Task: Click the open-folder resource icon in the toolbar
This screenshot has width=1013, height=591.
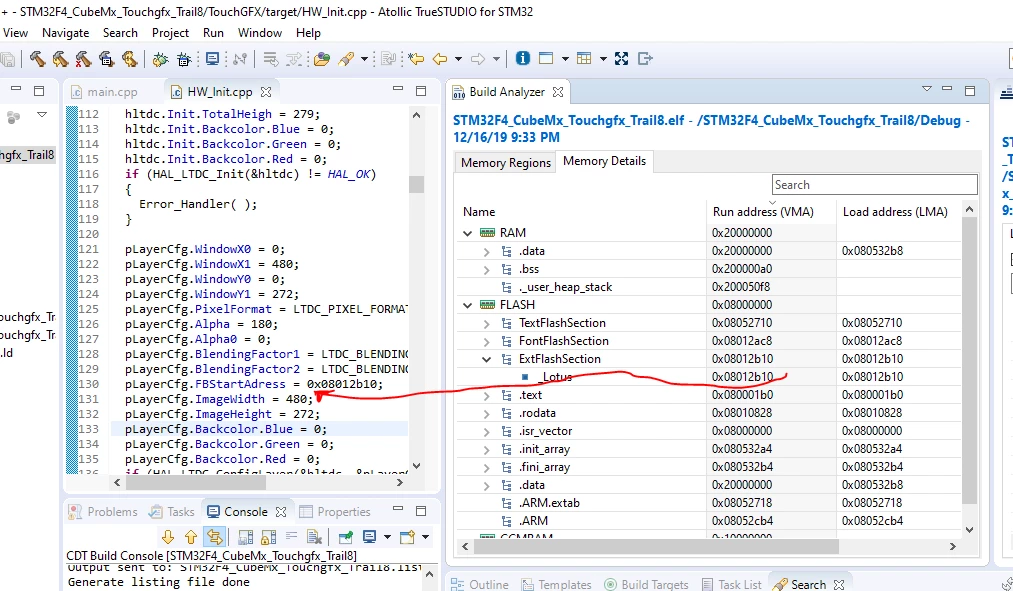Action: click(x=322, y=59)
